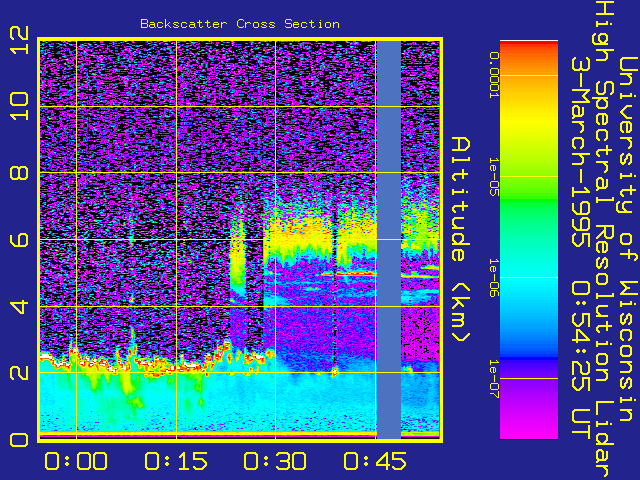
Task: Click the "High Spectral Resolution Lidar" text line
Action: [604, 240]
